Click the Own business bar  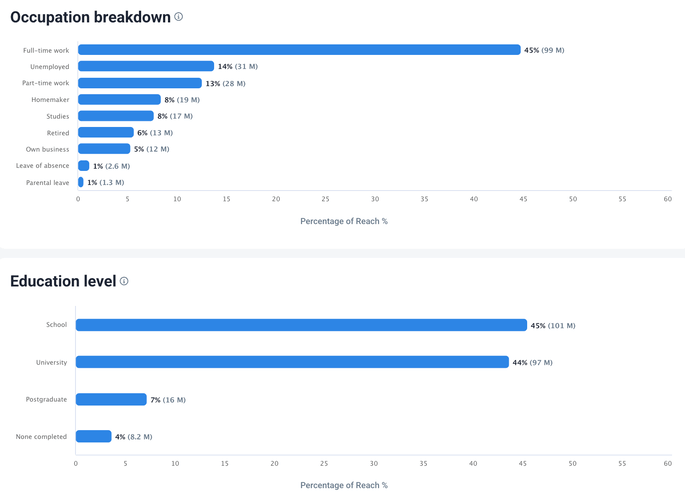click(104, 149)
